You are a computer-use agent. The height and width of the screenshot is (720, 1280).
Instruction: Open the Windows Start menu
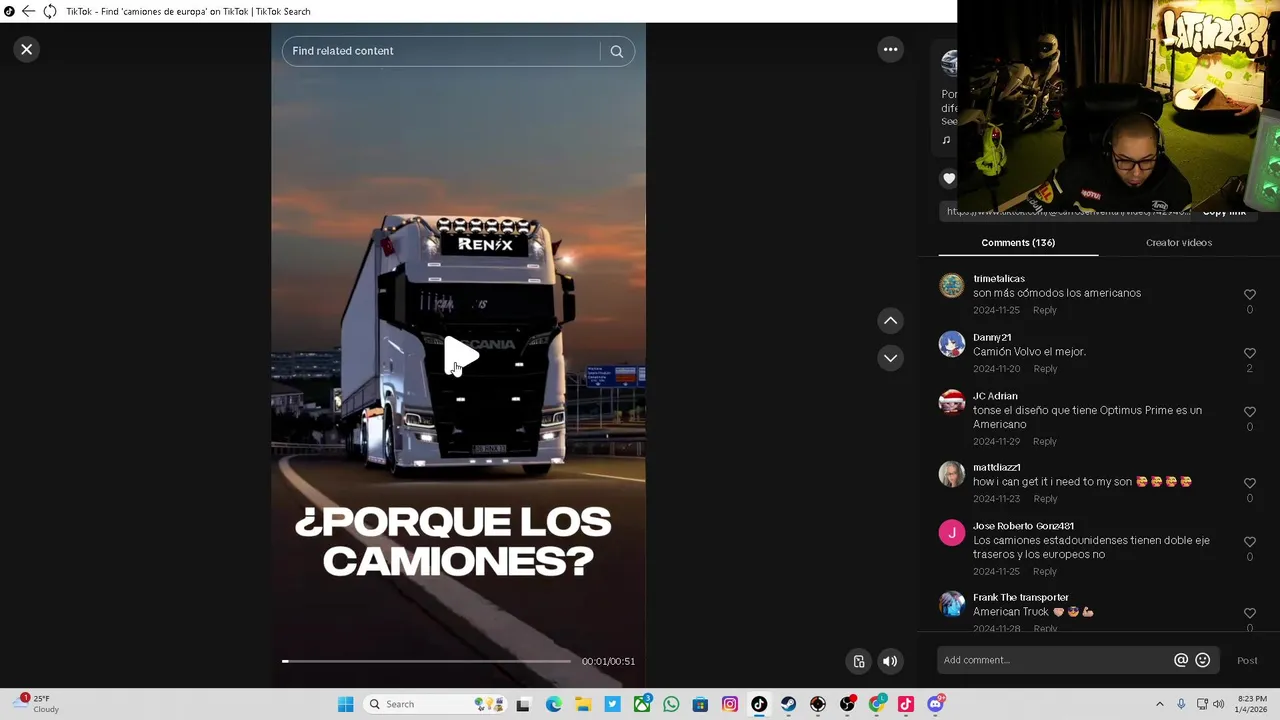click(345, 704)
